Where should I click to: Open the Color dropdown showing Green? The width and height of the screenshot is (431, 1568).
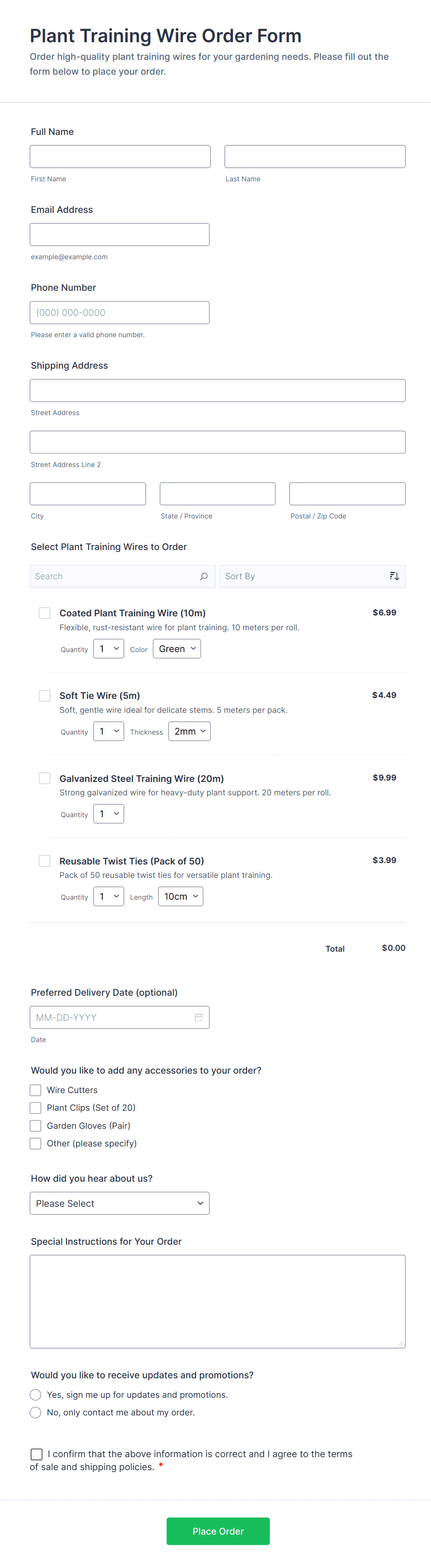pos(177,649)
